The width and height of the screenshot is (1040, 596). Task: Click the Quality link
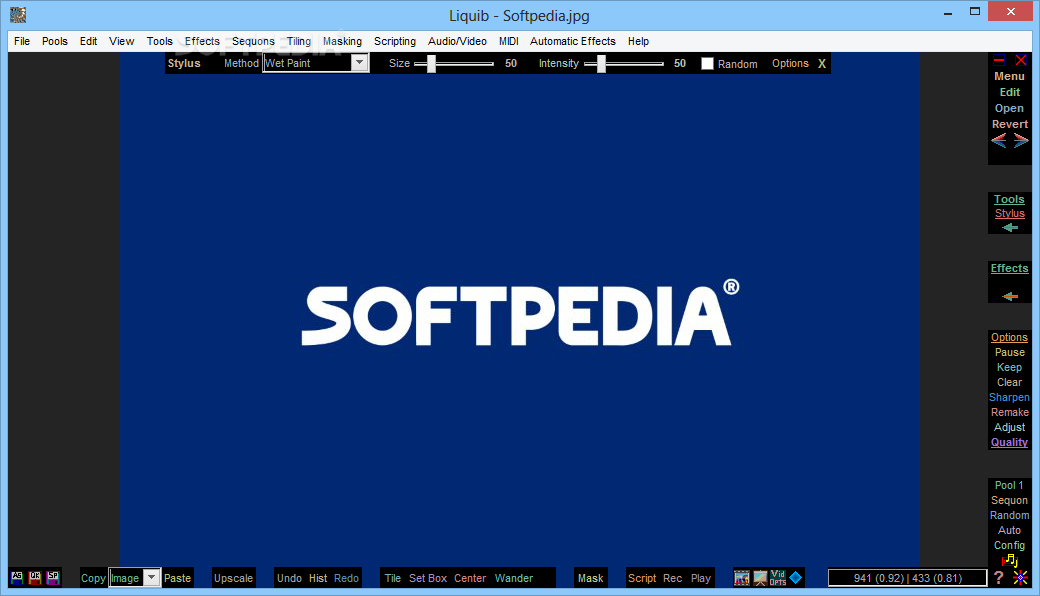pyautogui.click(x=1009, y=442)
